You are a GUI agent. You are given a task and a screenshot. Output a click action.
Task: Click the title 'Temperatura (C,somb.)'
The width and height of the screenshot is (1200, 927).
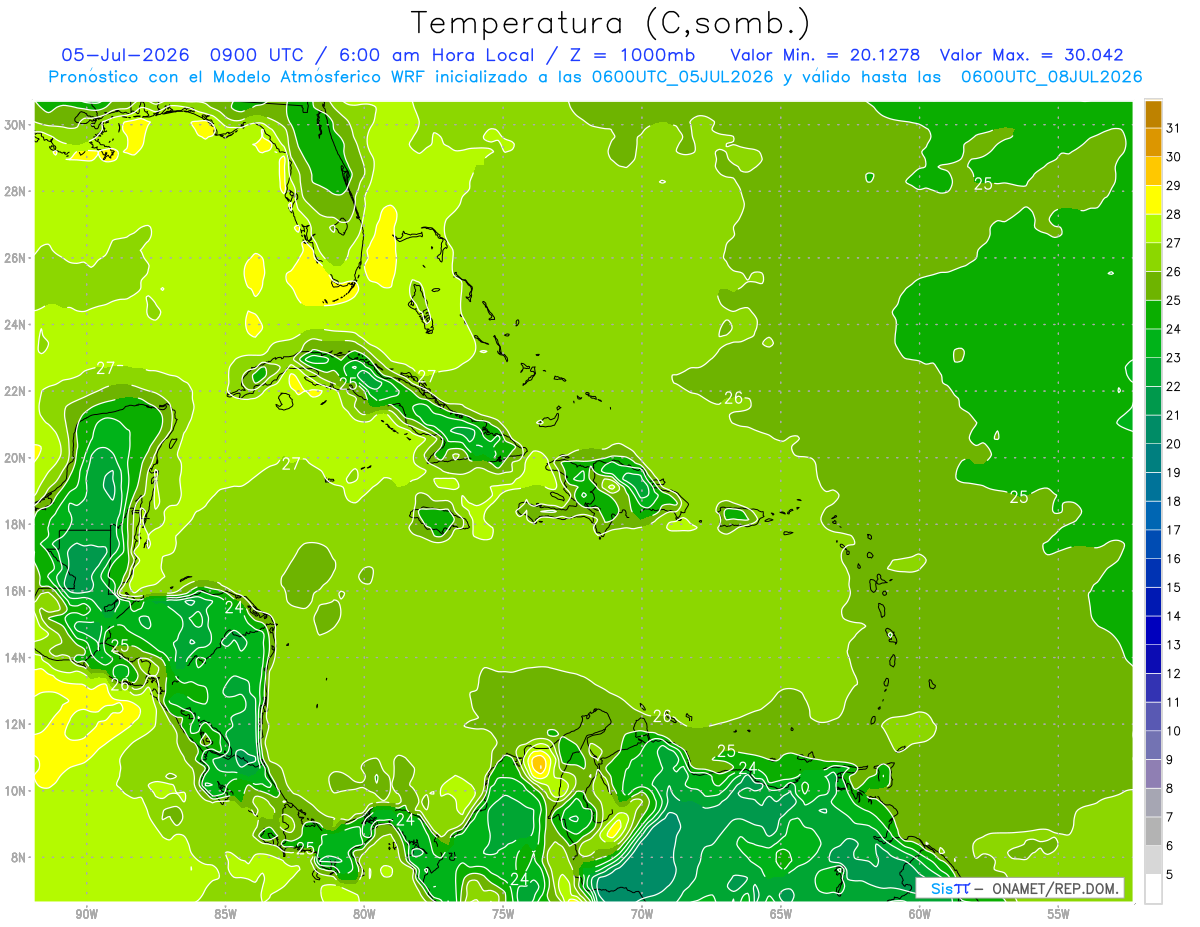(x=611, y=23)
